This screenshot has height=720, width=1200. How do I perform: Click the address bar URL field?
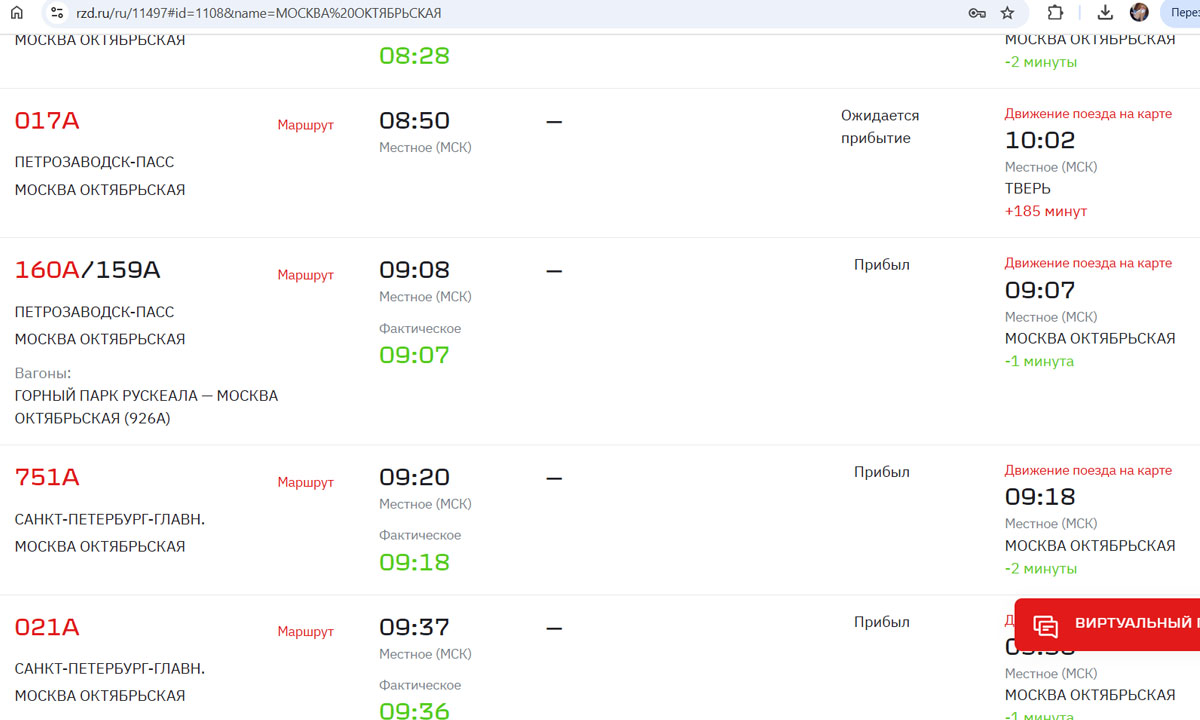pyautogui.click(x=500, y=13)
